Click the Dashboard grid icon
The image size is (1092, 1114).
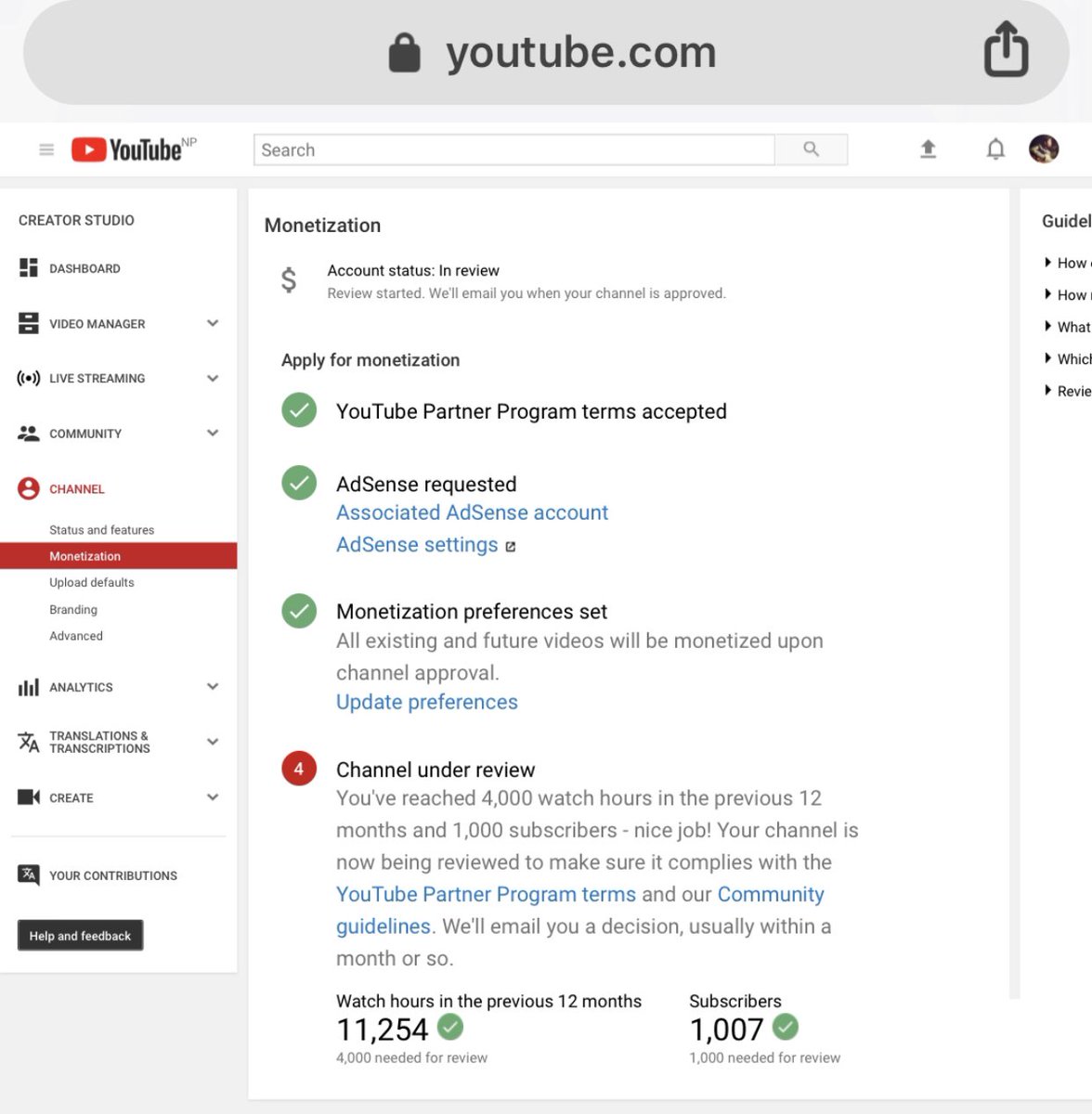coord(29,268)
